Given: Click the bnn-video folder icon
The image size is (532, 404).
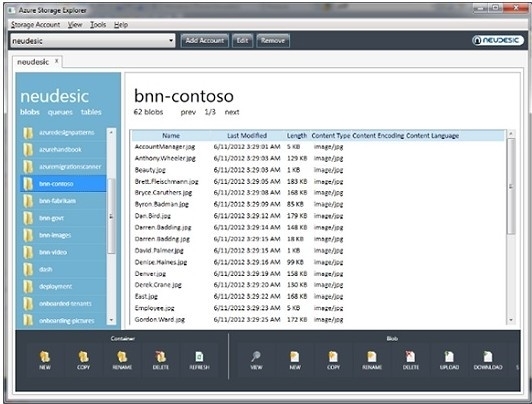Looking at the screenshot, I should point(28,252).
